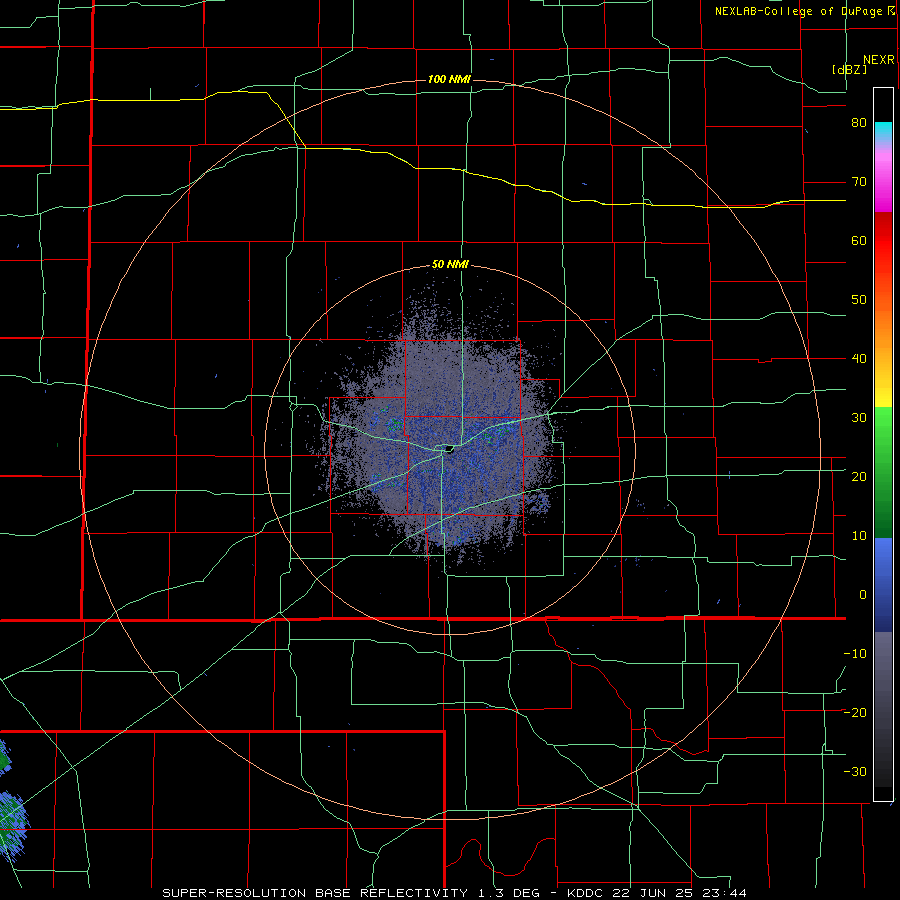Screen dimensions: 900x900
Task: Click the radar site marker at circle center
Action: coord(448,448)
